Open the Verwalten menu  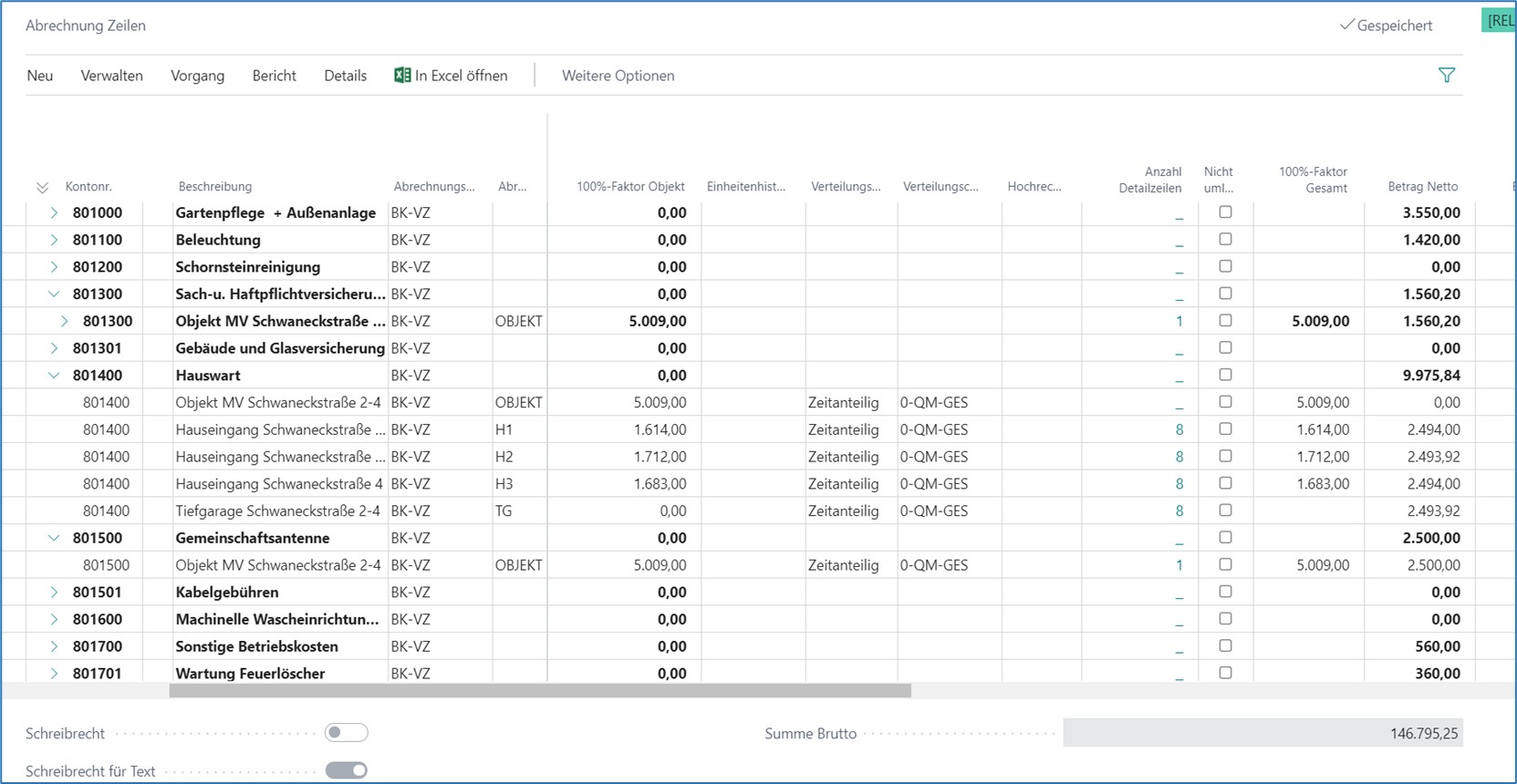111,76
